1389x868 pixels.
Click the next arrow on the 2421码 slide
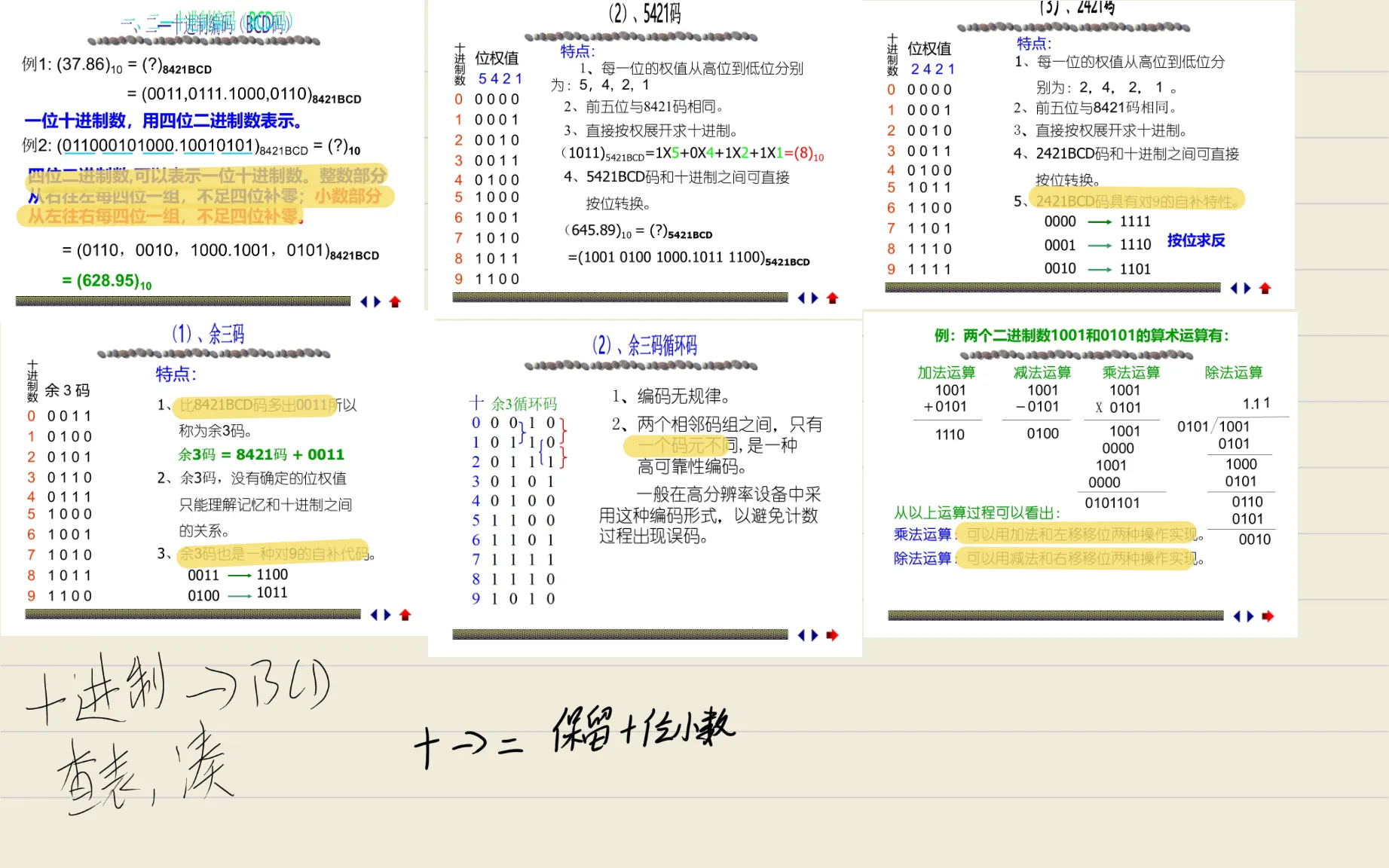[1247, 288]
